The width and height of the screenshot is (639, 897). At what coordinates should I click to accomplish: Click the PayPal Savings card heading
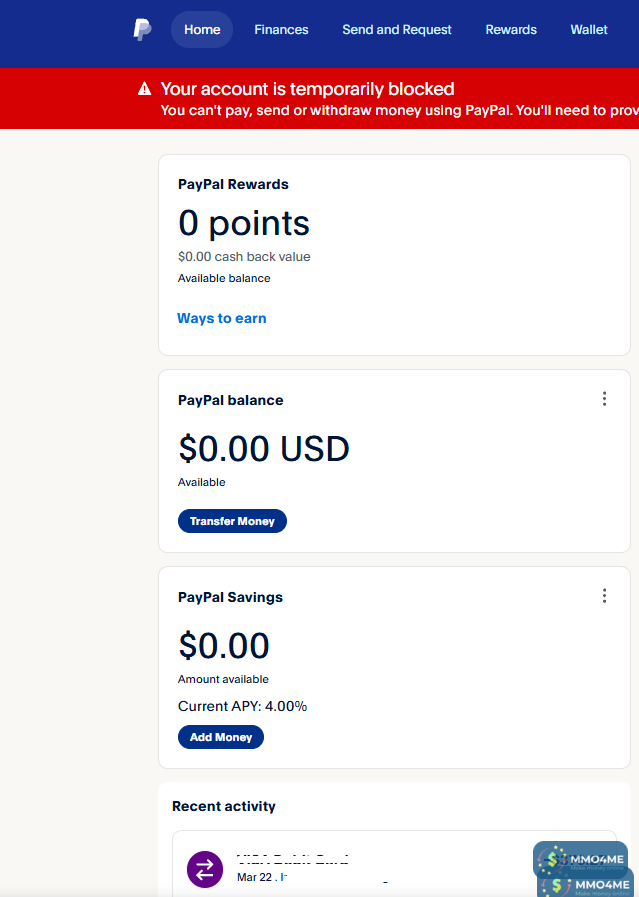(x=230, y=597)
